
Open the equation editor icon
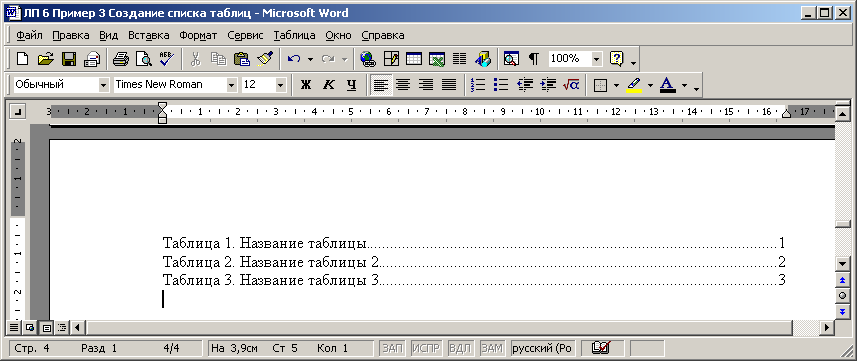571,85
